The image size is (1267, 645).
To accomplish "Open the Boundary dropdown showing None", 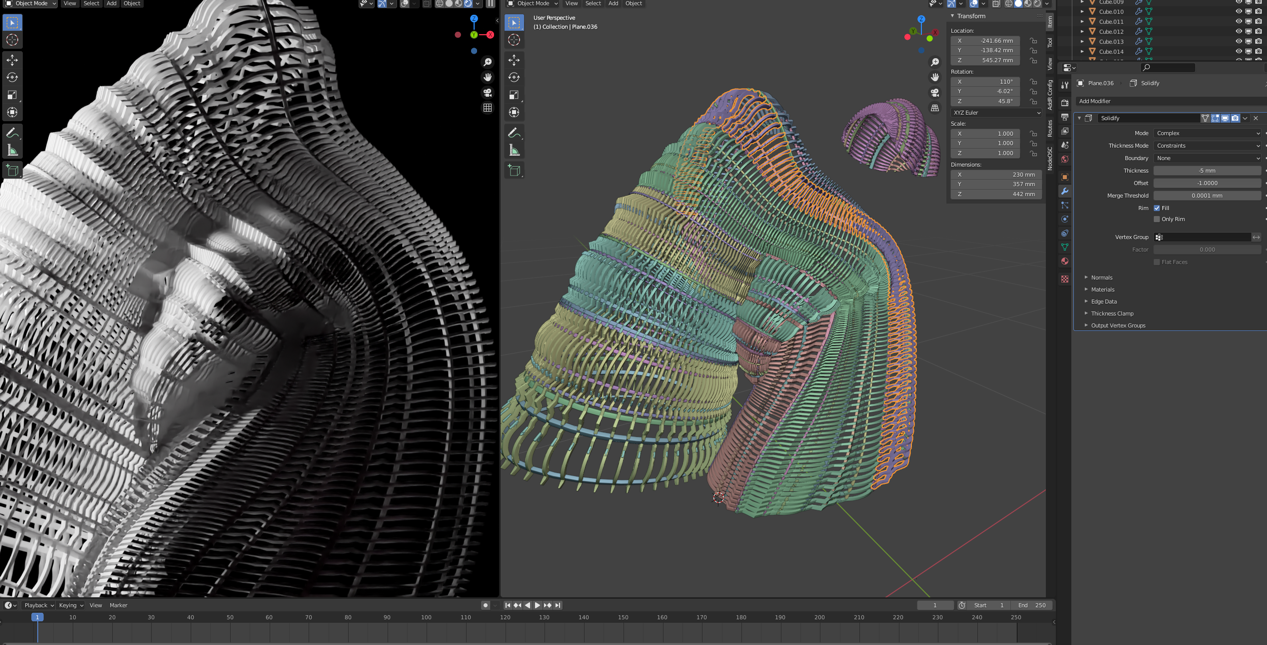I will point(1207,158).
